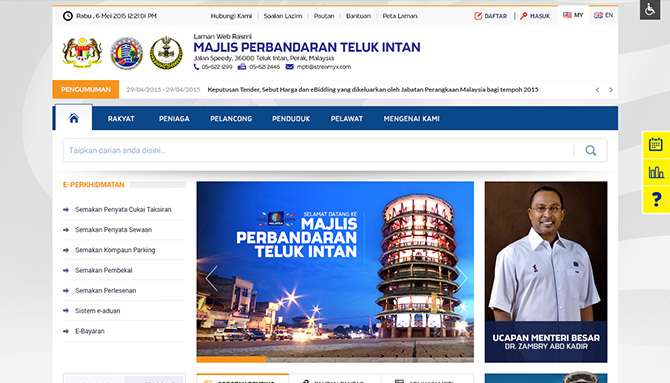Open the Bantuan link
The height and width of the screenshot is (383, 670).
click(358, 16)
